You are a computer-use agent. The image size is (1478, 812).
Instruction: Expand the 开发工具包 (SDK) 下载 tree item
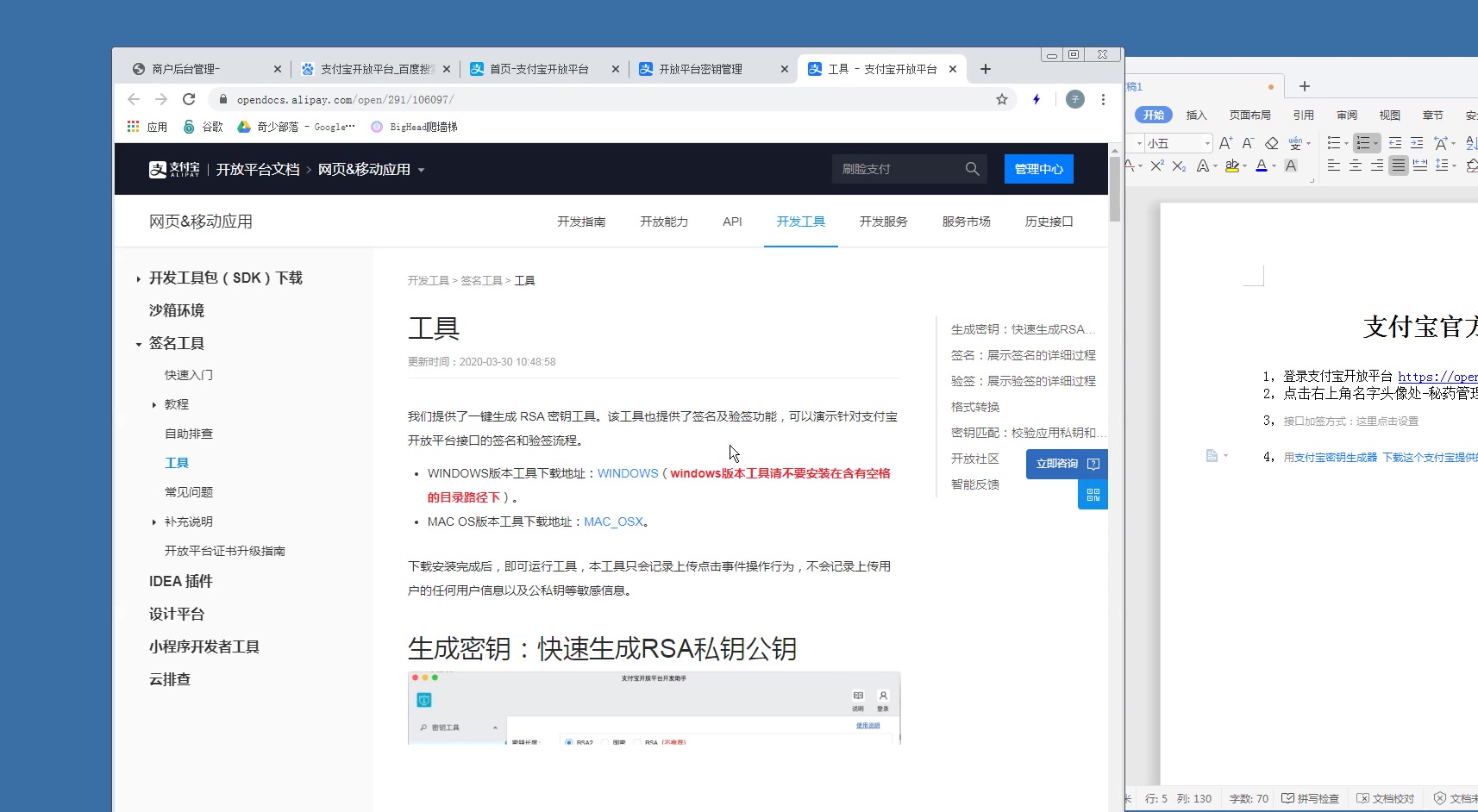tap(138, 278)
